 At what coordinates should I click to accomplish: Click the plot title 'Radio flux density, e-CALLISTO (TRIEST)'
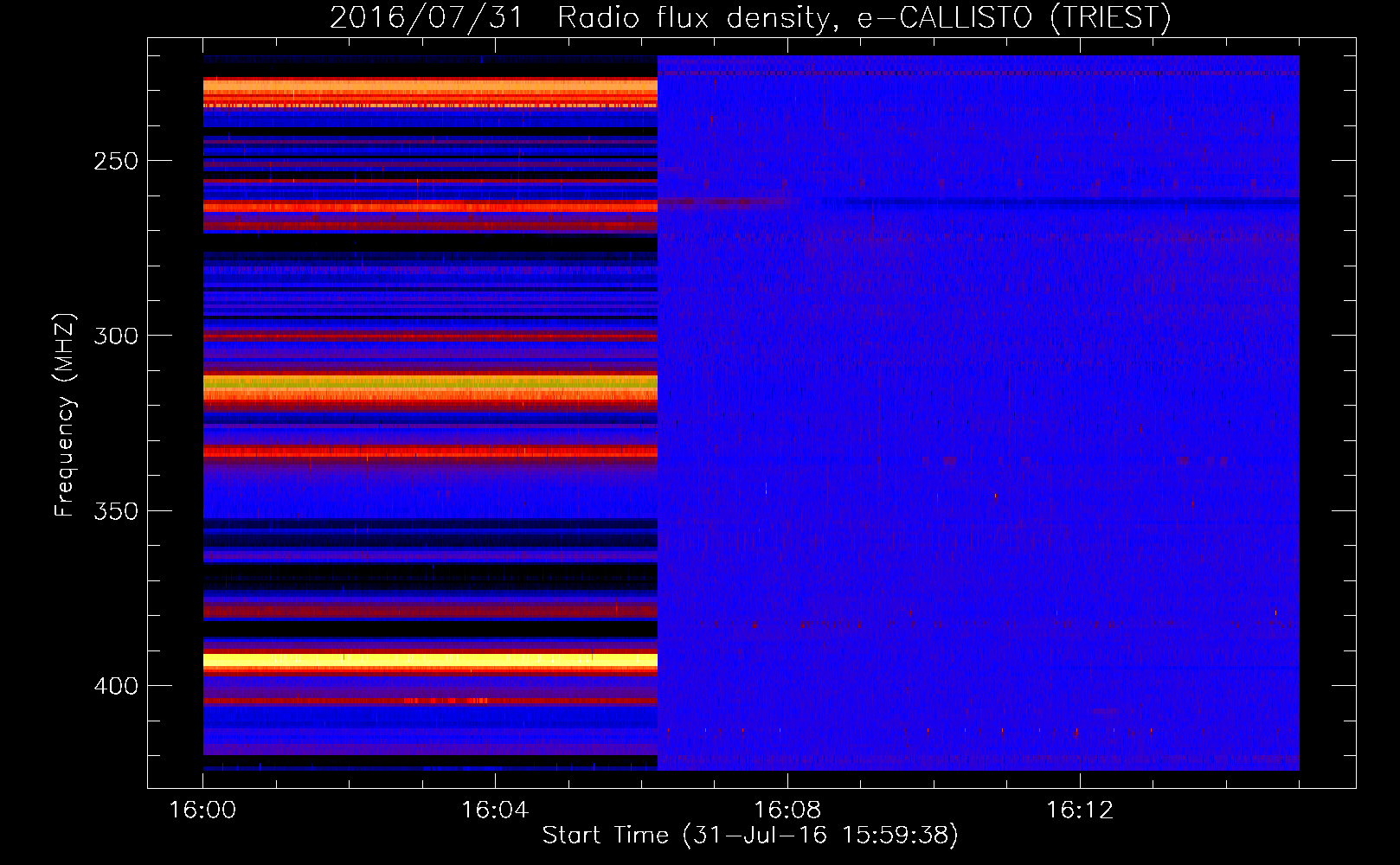pos(864,17)
